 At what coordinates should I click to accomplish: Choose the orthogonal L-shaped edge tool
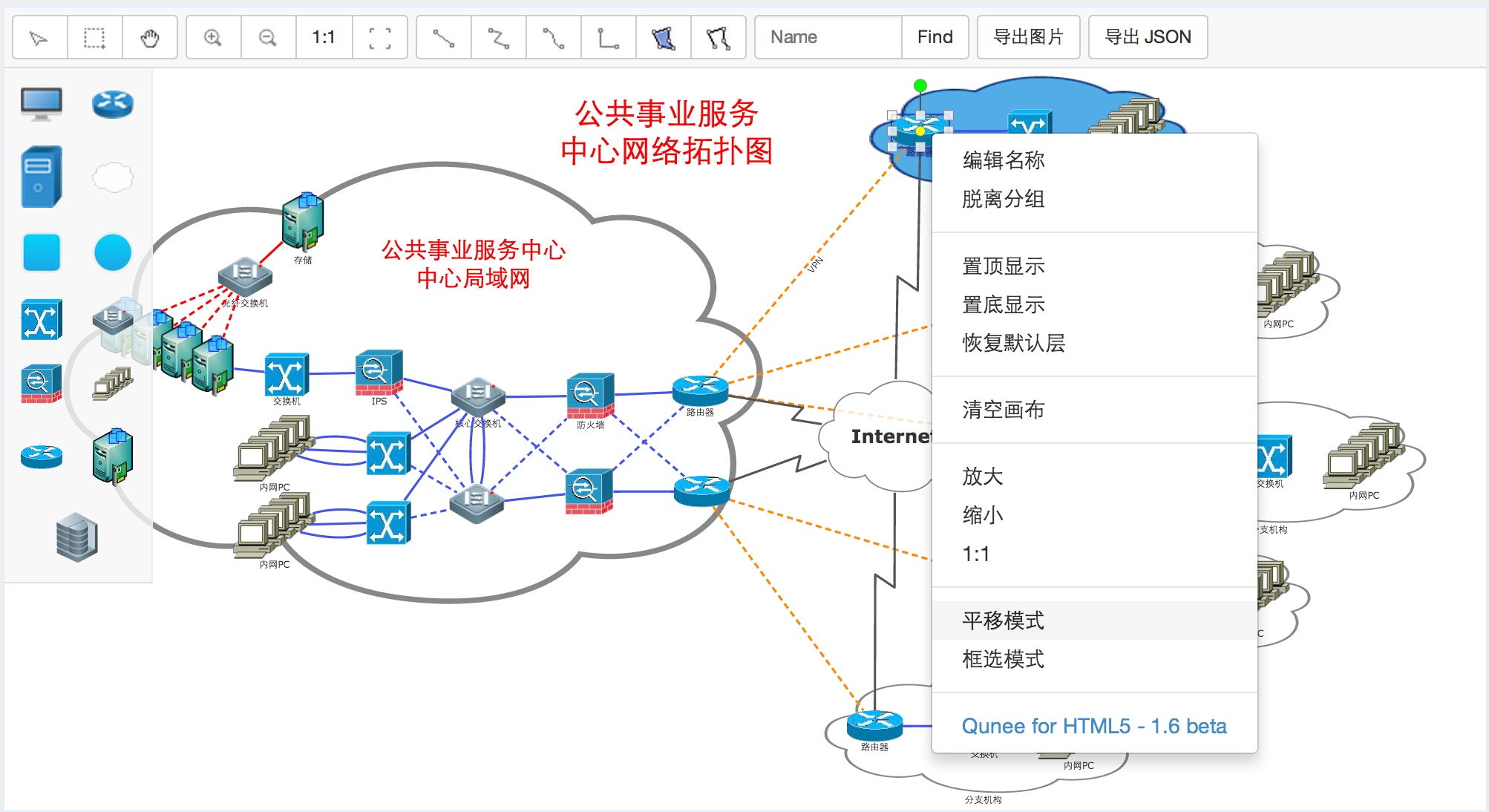tap(609, 37)
